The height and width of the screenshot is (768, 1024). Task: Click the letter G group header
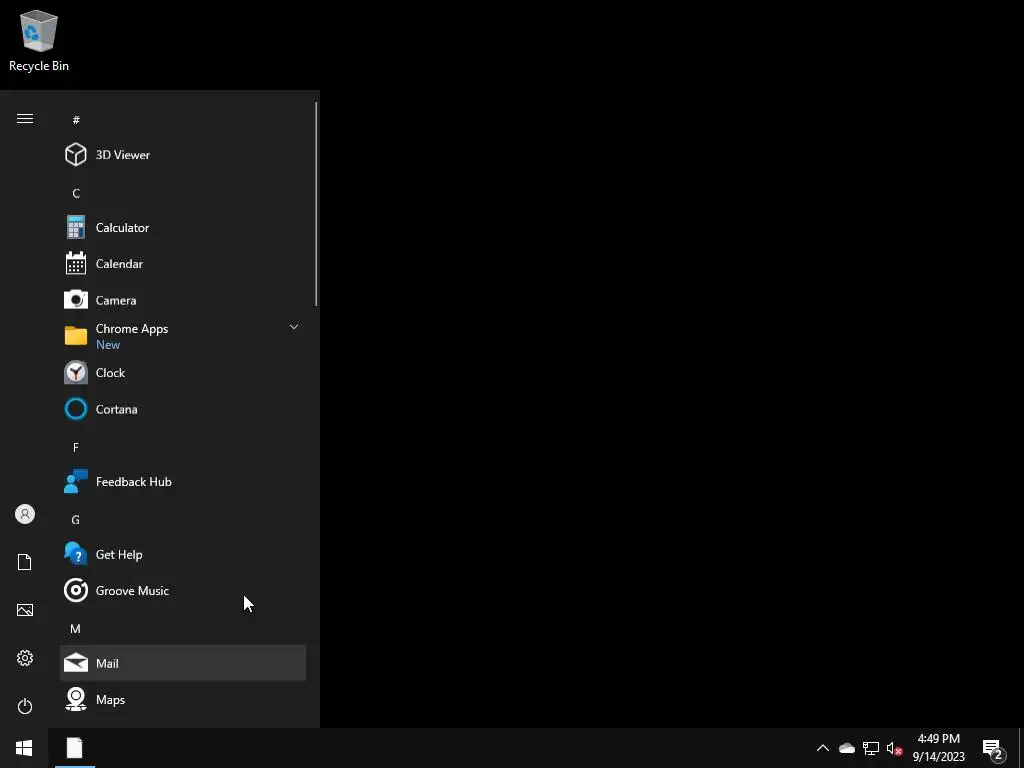pyautogui.click(x=75, y=520)
